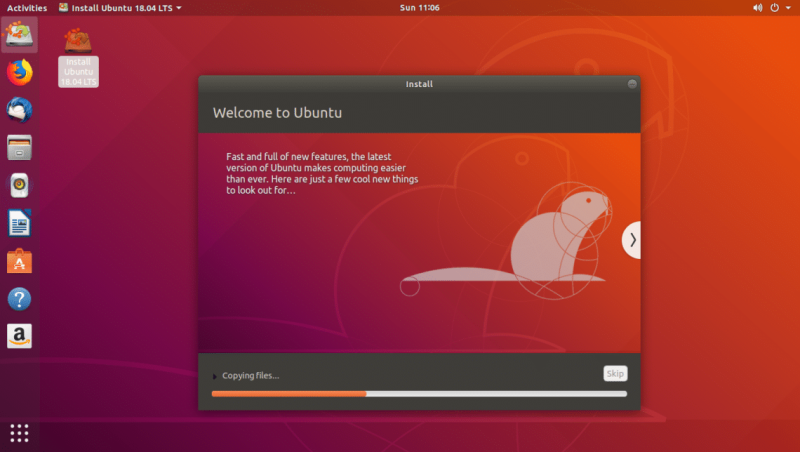Click the Skip button
Viewport: 800px width, 452px height.
(x=615, y=373)
